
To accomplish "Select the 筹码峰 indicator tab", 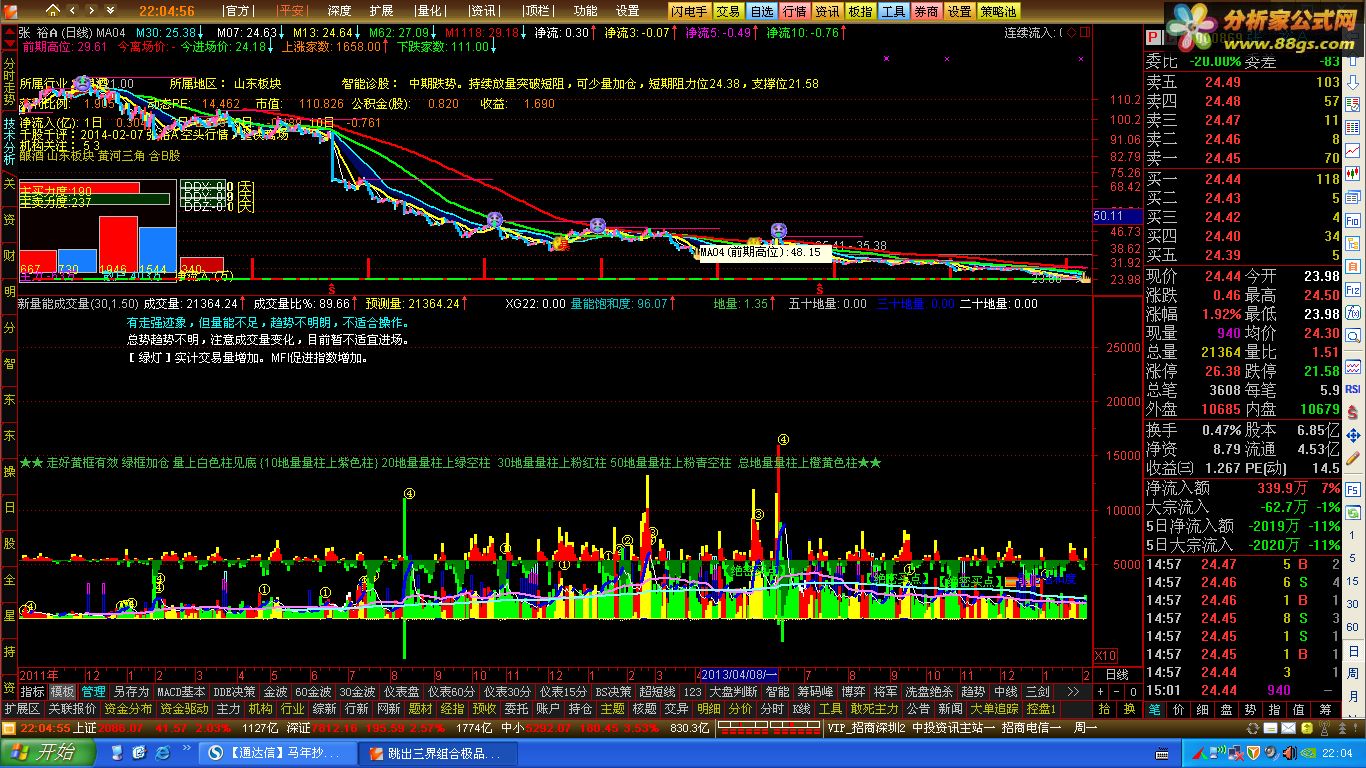I will [x=816, y=691].
